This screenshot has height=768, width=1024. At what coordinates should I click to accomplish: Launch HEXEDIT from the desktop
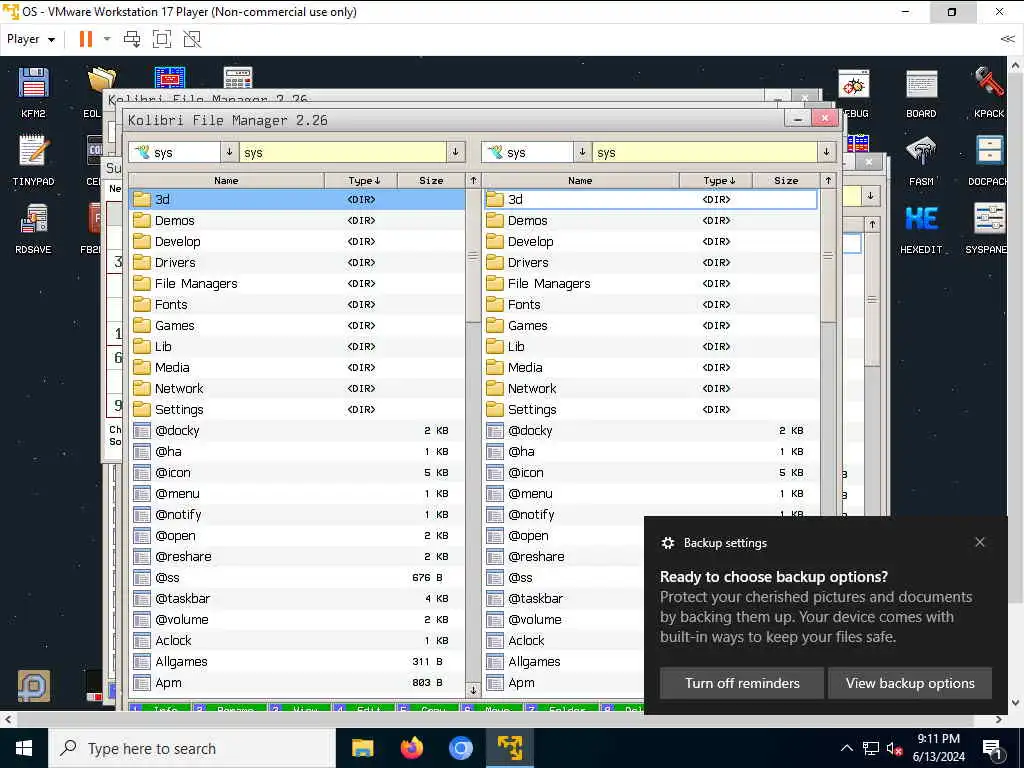click(921, 228)
